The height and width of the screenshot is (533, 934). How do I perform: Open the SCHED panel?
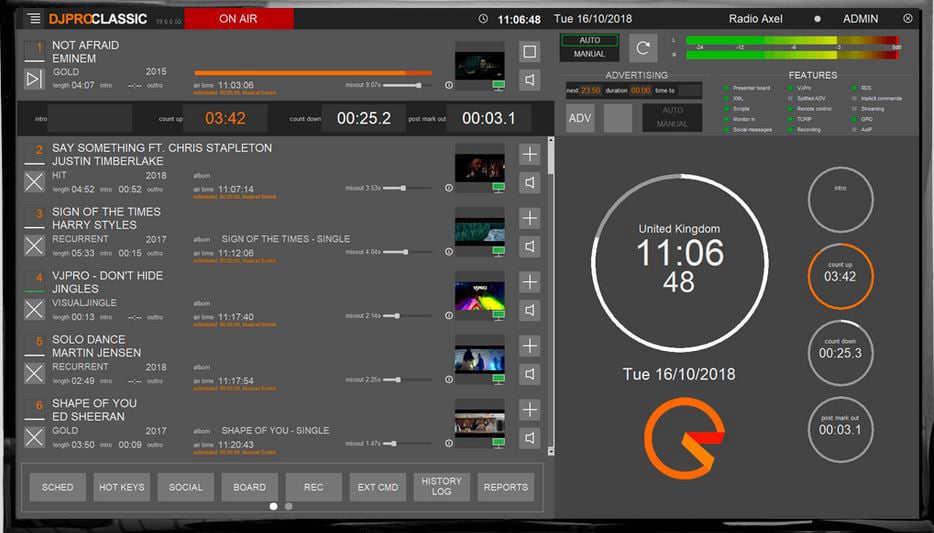pos(58,487)
